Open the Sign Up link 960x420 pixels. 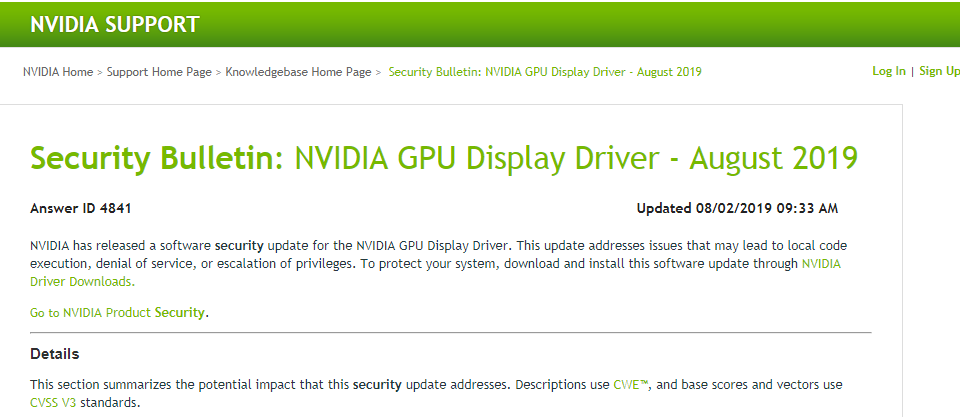click(939, 71)
